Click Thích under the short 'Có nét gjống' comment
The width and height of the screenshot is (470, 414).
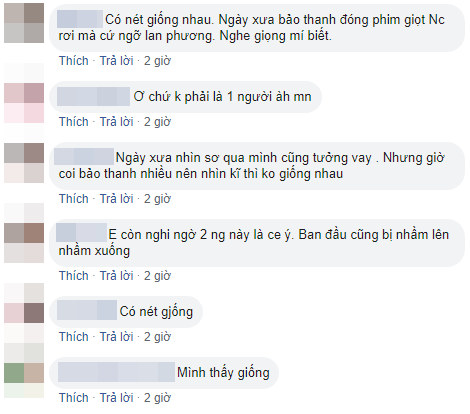point(74,337)
